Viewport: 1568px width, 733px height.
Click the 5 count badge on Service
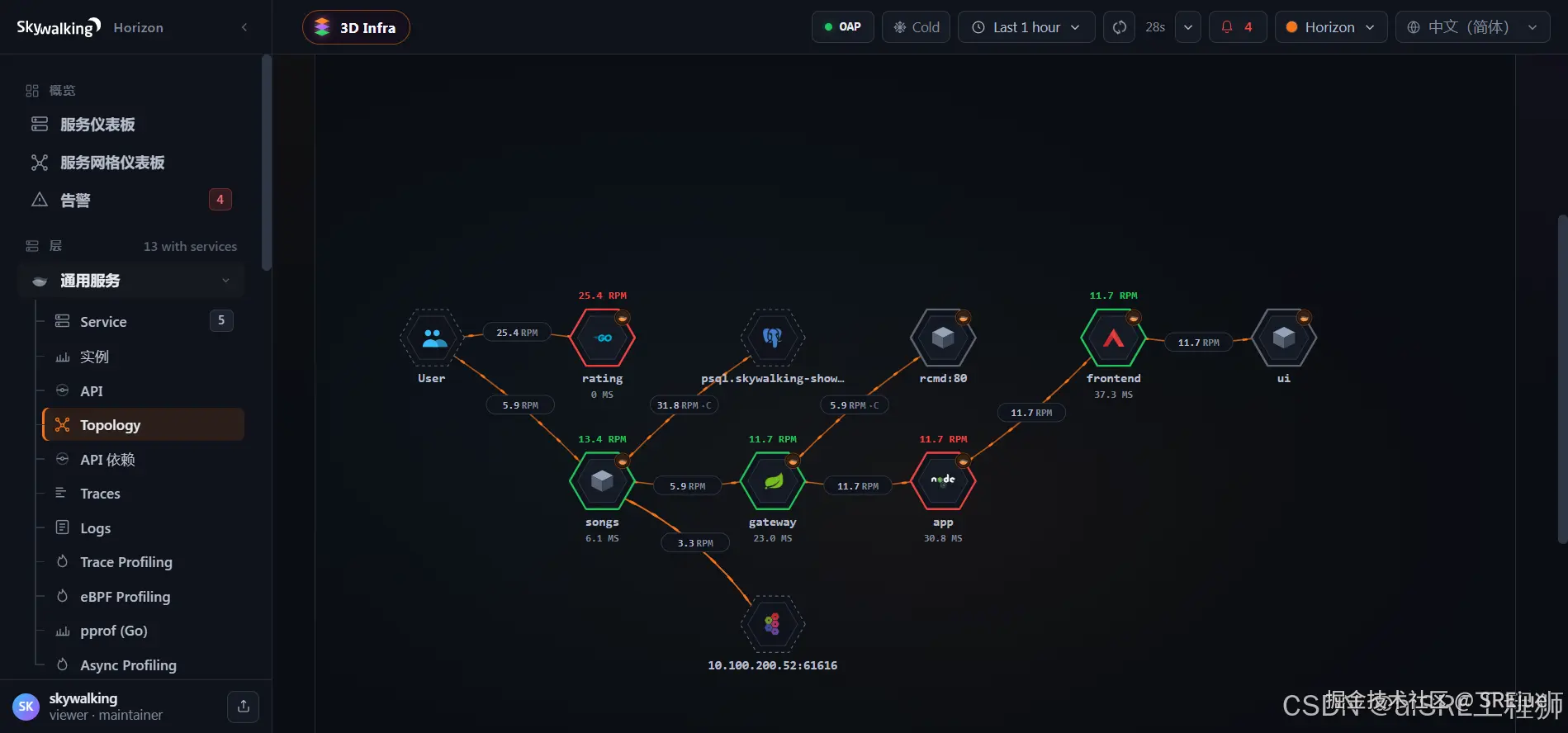[221, 320]
